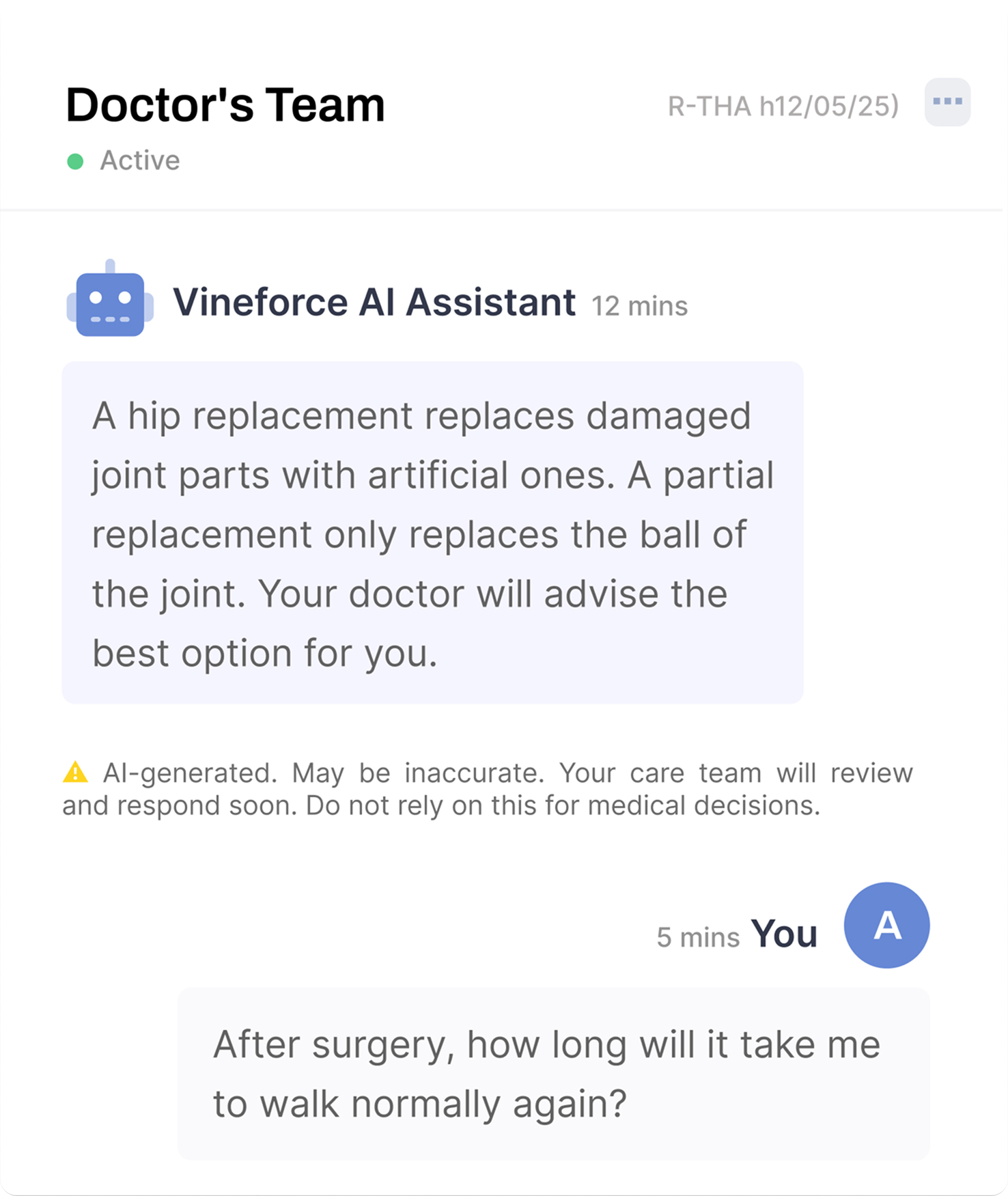The width and height of the screenshot is (1008, 1196).
Task: Select the hip replacement AI message bubble
Action: (432, 532)
